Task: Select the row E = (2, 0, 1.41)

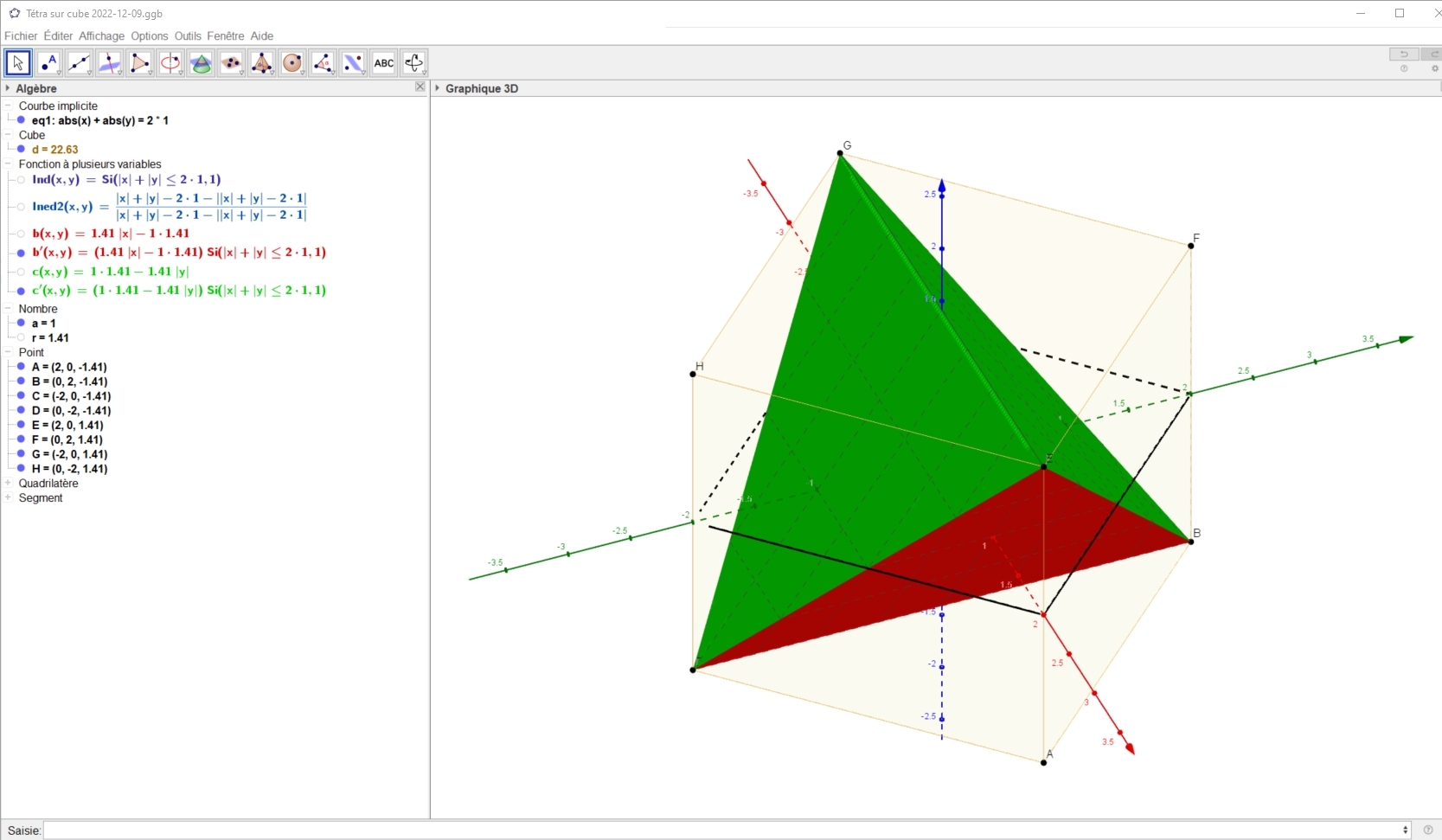Action: pos(67,426)
